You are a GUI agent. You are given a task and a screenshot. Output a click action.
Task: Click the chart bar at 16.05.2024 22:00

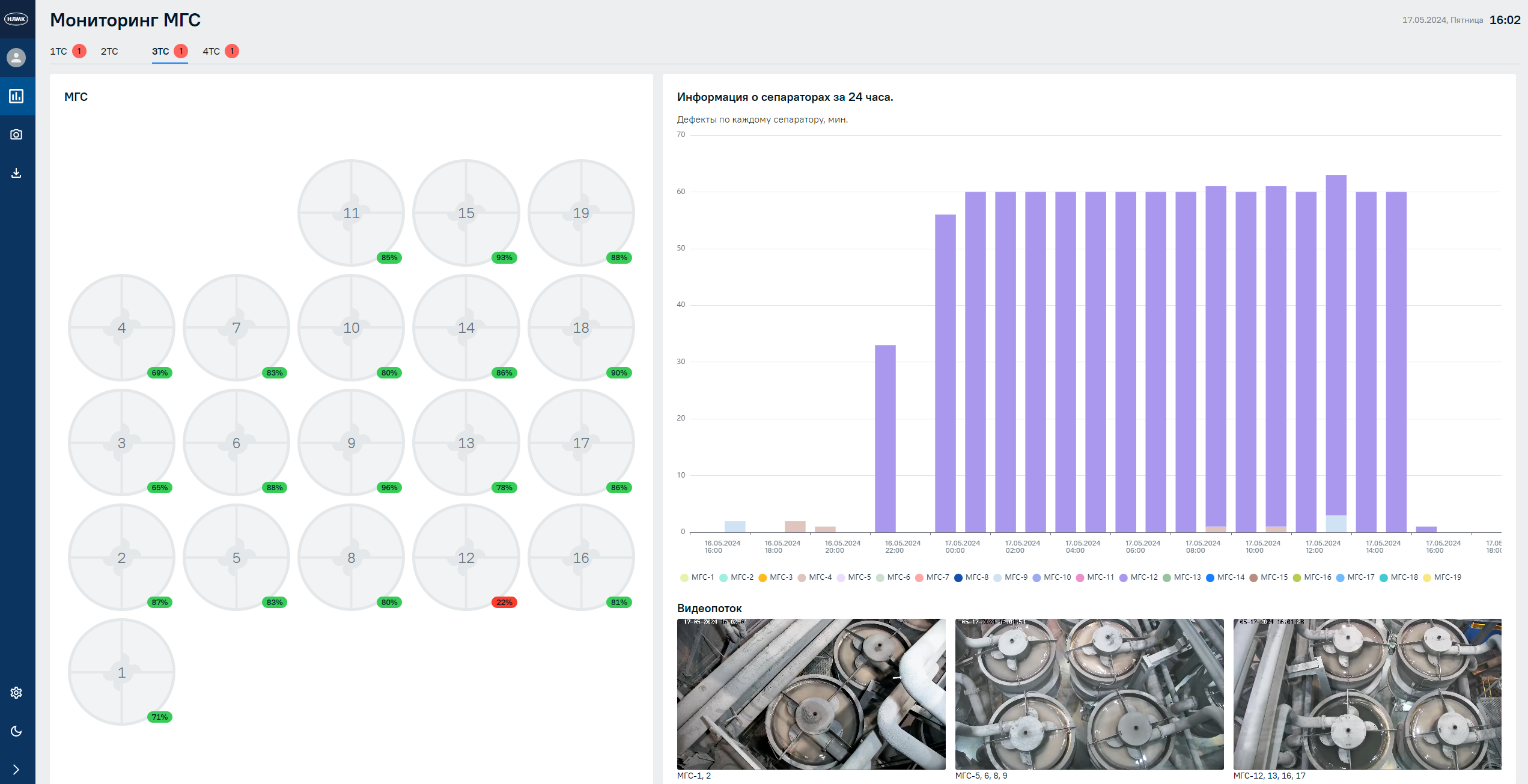point(885,439)
